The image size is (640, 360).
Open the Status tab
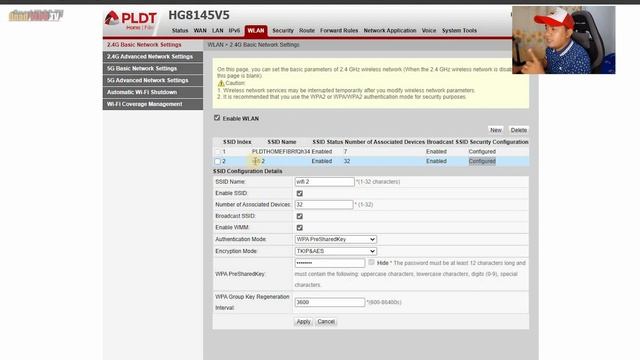pos(180,31)
